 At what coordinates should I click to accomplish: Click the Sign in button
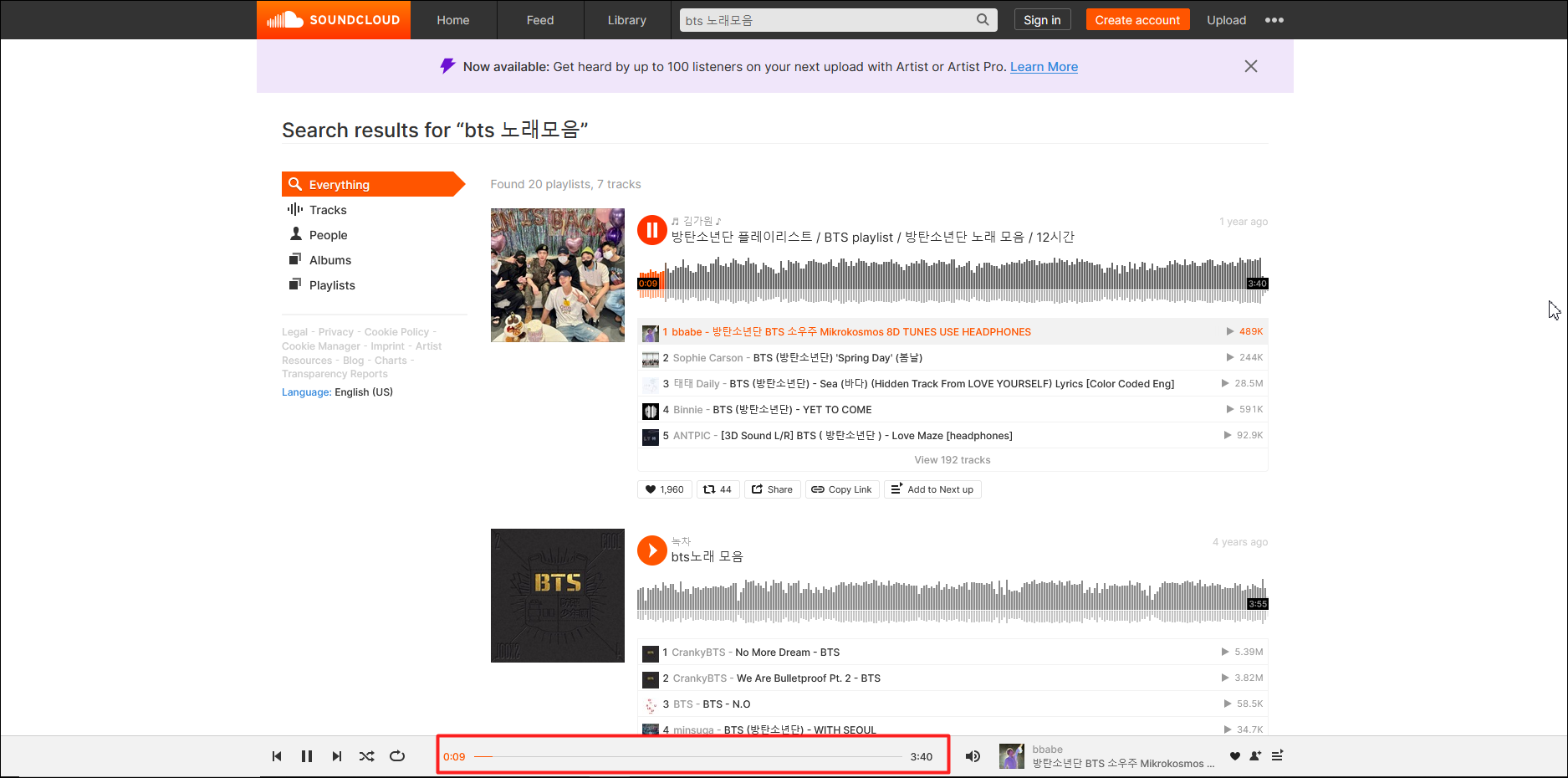[1042, 20]
